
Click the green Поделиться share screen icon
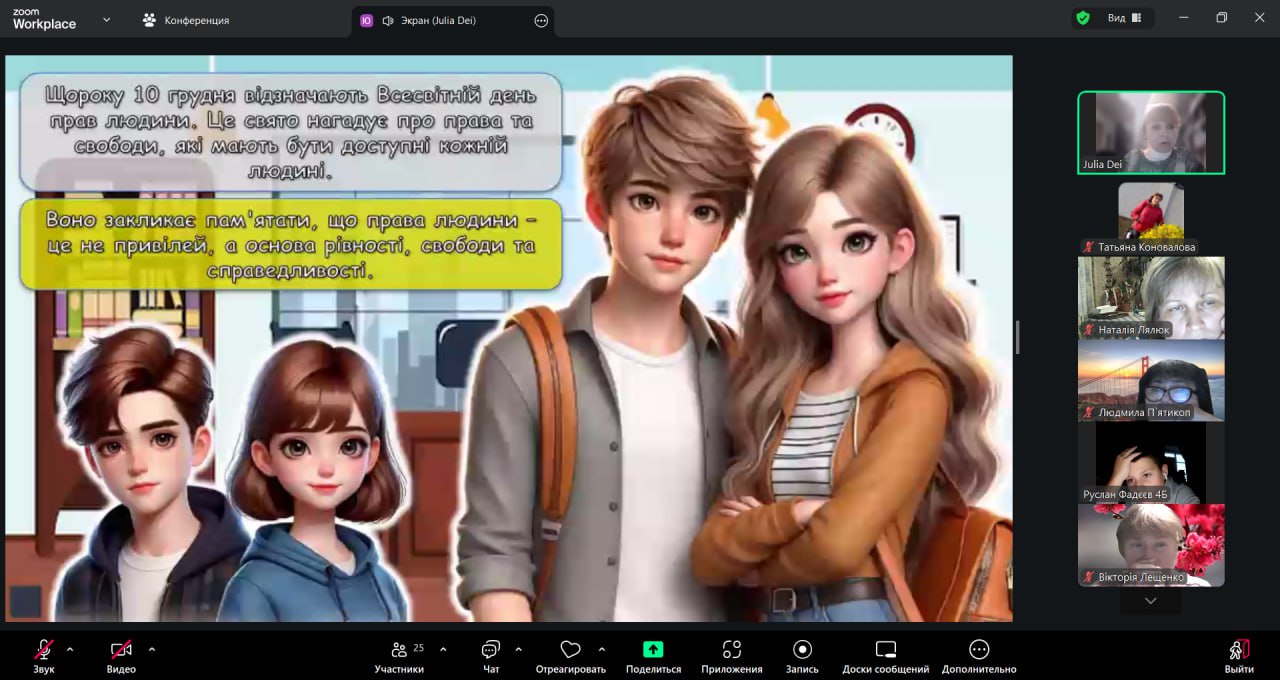(x=653, y=650)
